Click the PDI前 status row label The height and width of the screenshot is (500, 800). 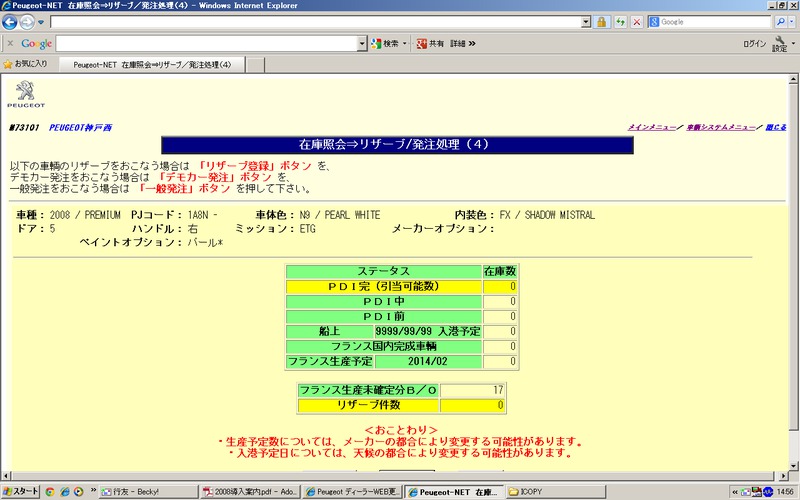(x=384, y=316)
